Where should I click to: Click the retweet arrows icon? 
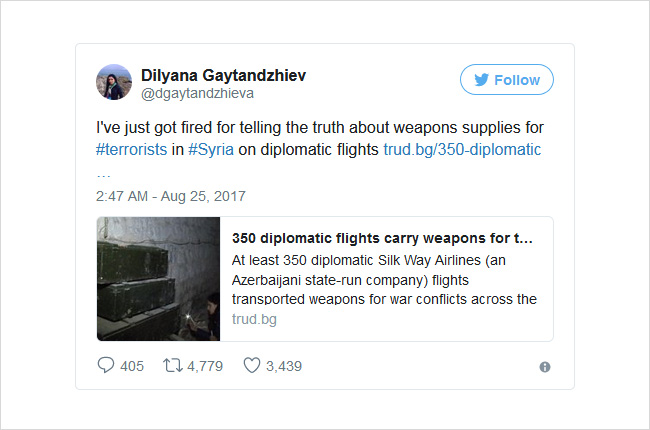coord(172,366)
